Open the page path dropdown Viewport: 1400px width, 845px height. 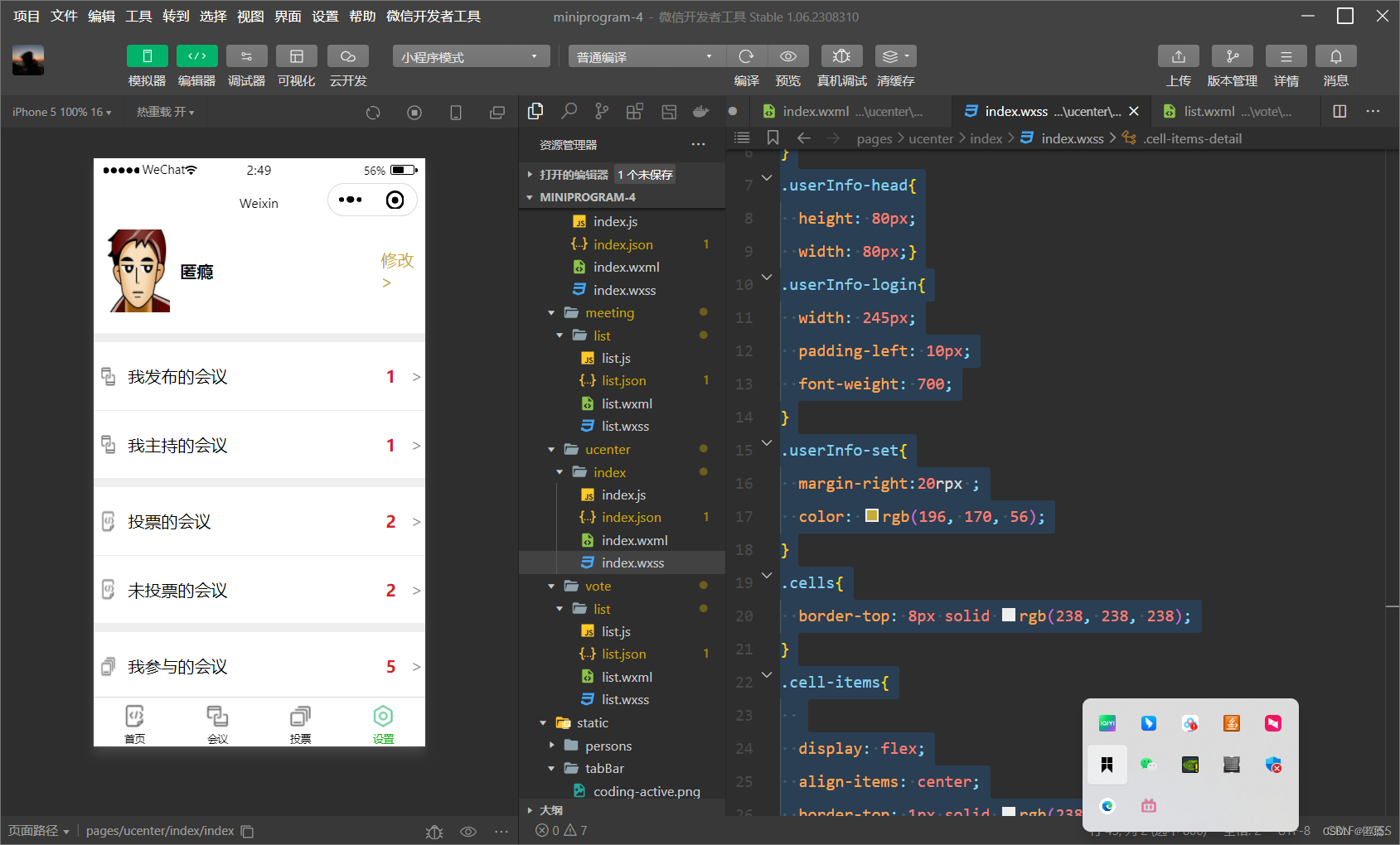(39, 830)
